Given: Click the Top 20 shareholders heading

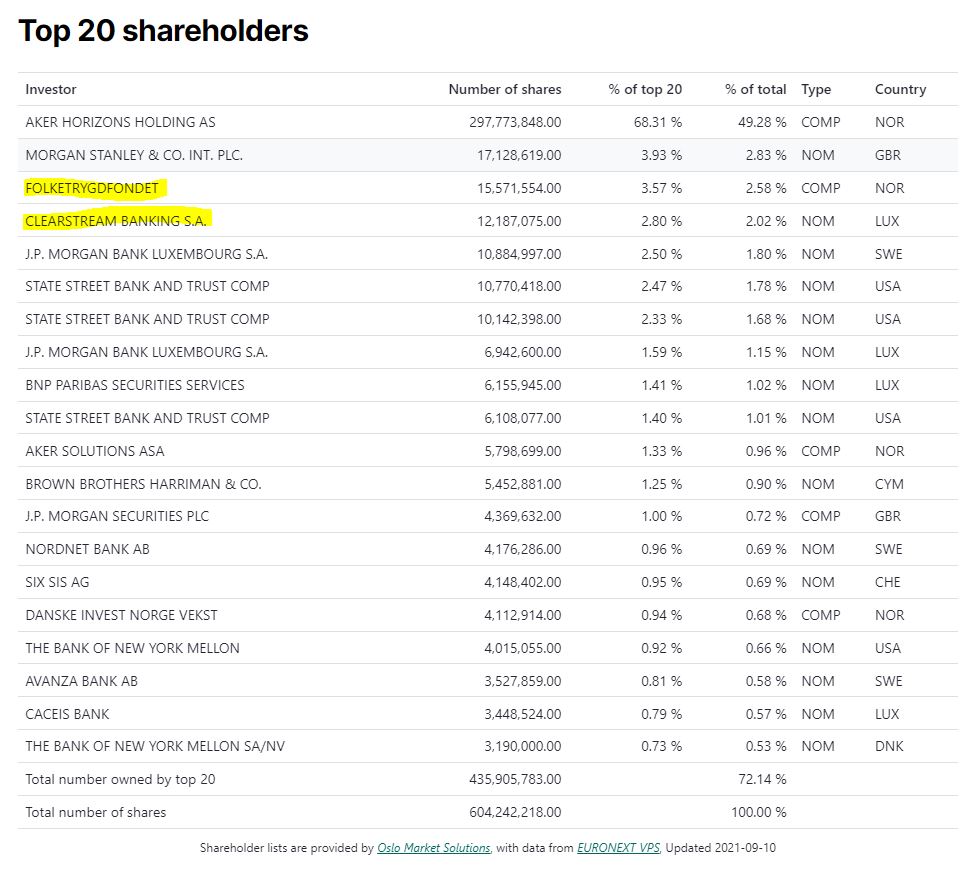Looking at the screenshot, I should 163,31.
